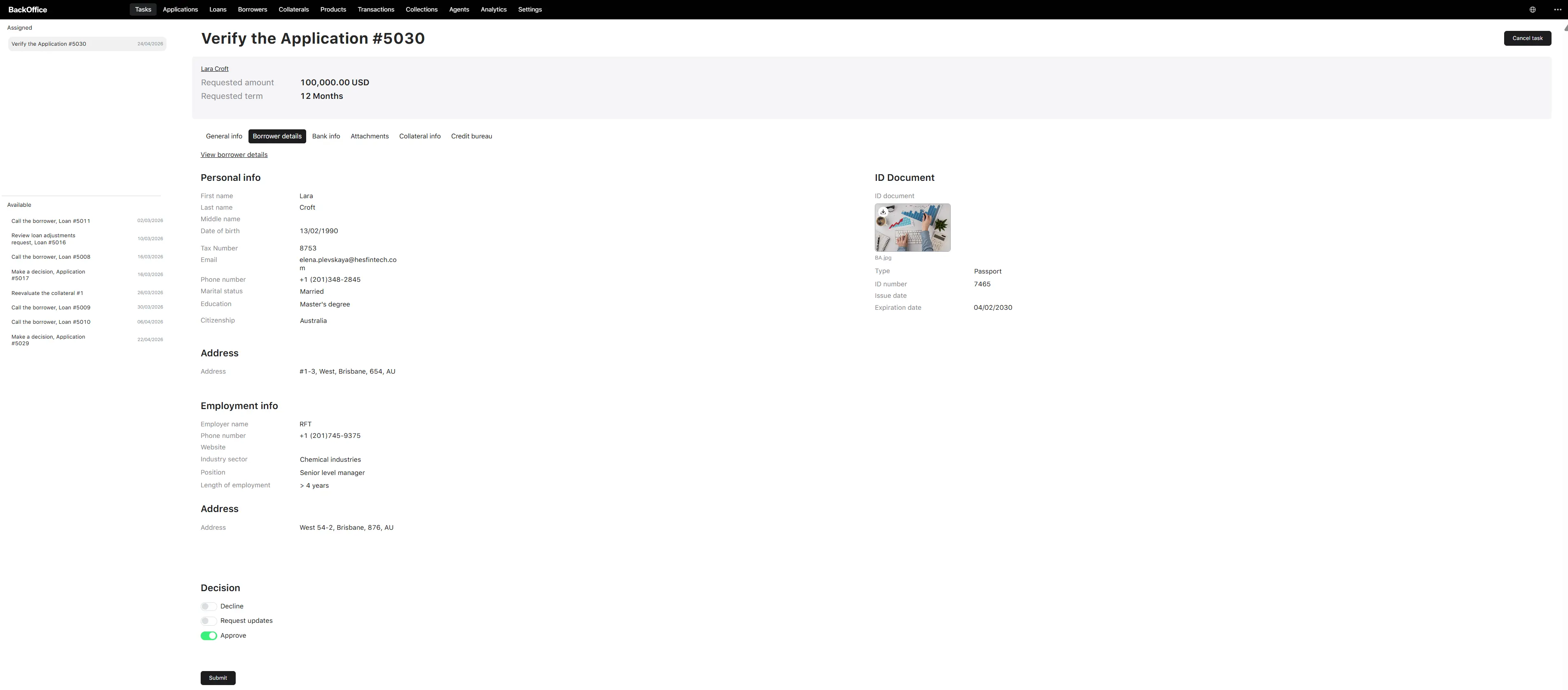Screen dimensions: 1568x690
Task: Click View borrower details link
Action: (234, 154)
